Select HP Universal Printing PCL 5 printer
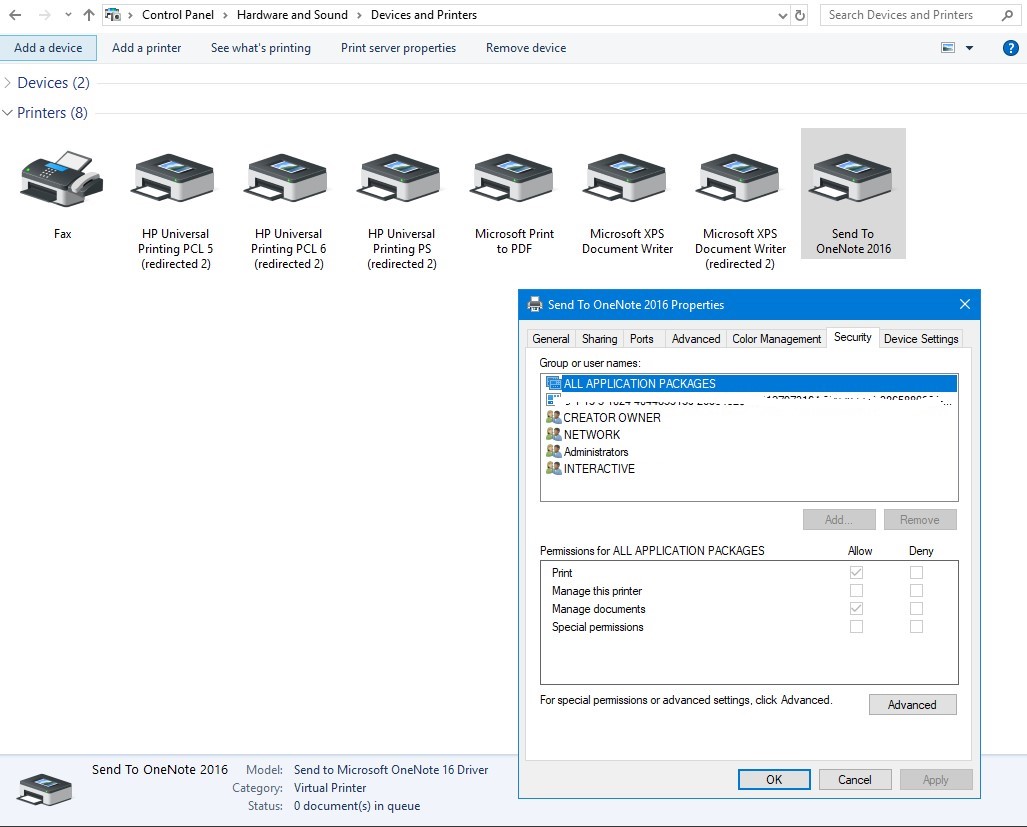1027x827 pixels. pyautogui.click(x=175, y=180)
